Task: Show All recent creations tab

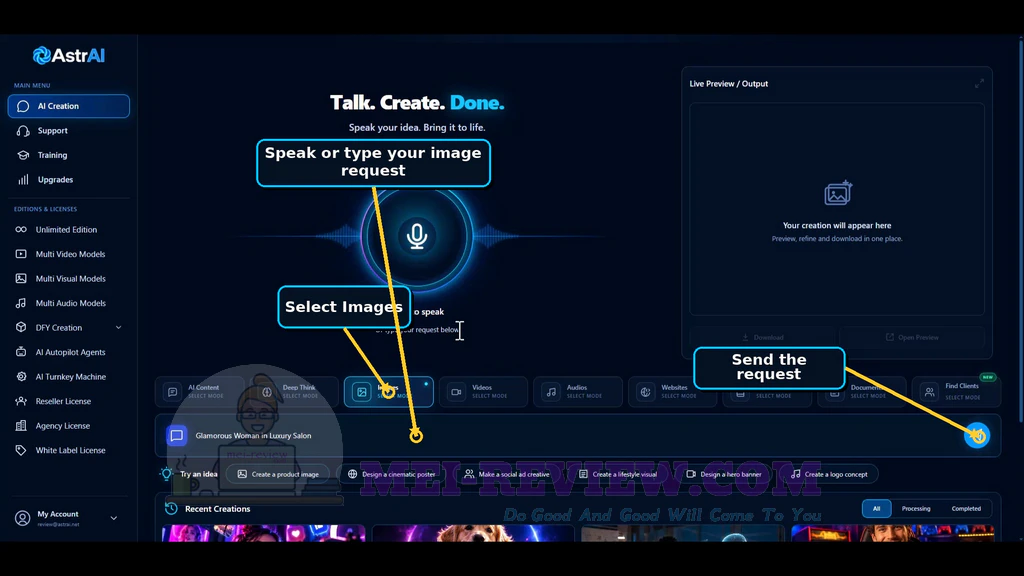Action: tap(876, 508)
